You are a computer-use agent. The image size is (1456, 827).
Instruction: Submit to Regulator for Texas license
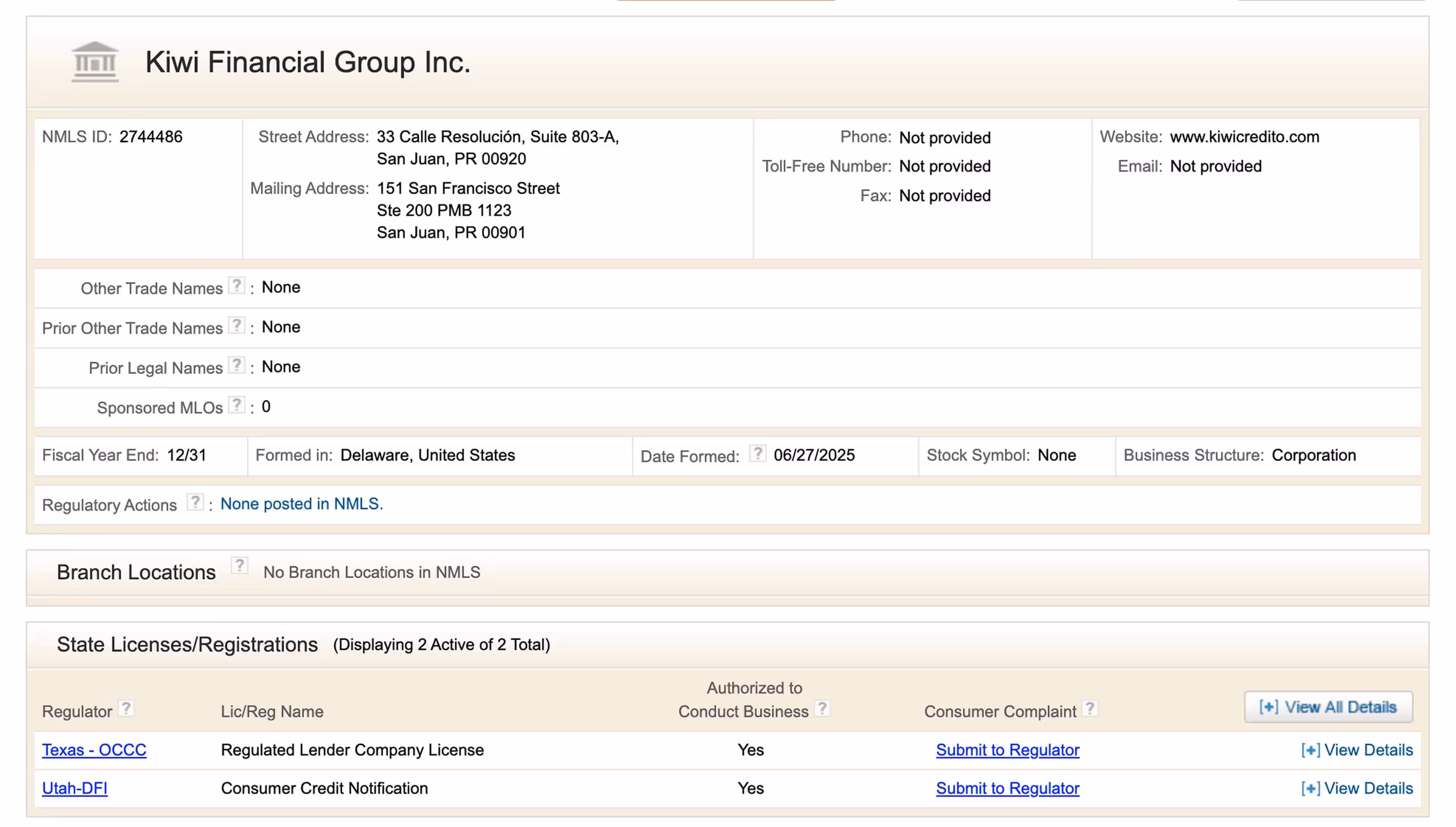[1007, 750]
